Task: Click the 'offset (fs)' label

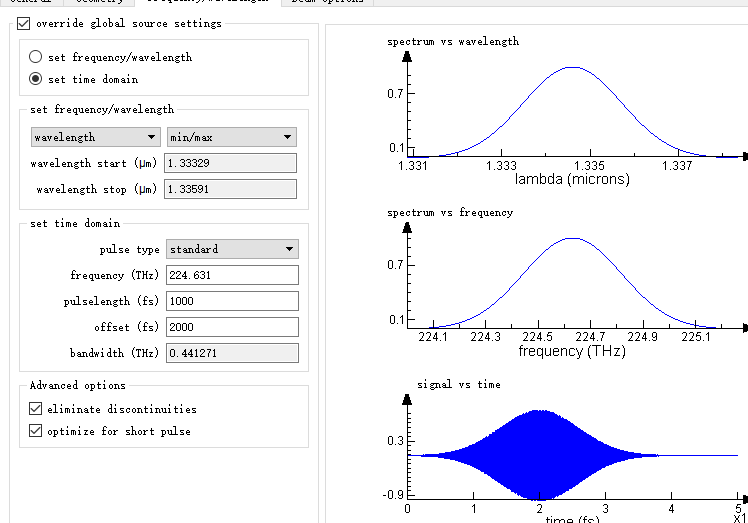Action: 126,327
